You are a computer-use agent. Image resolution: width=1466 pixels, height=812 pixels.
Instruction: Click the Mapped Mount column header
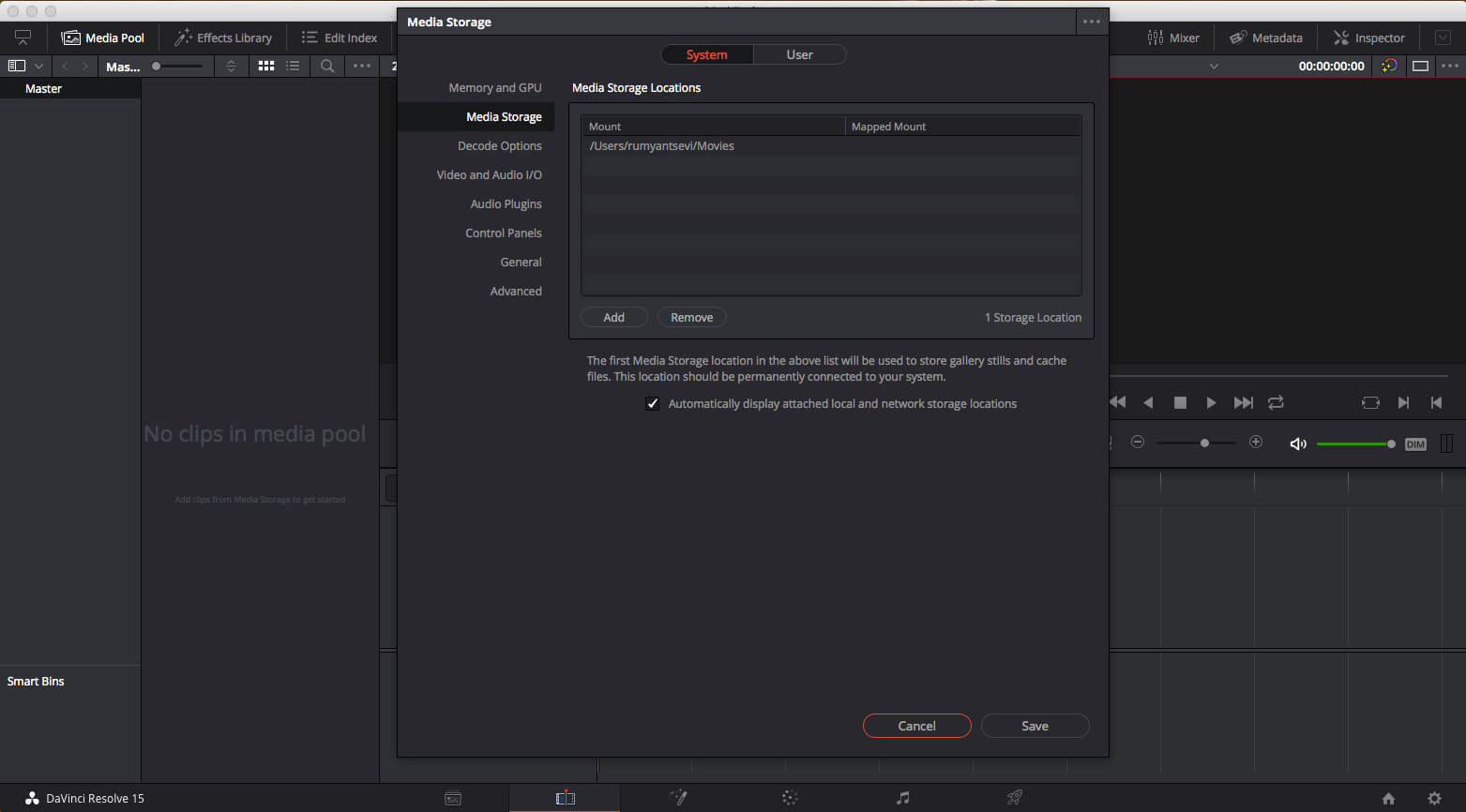(963, 126)
